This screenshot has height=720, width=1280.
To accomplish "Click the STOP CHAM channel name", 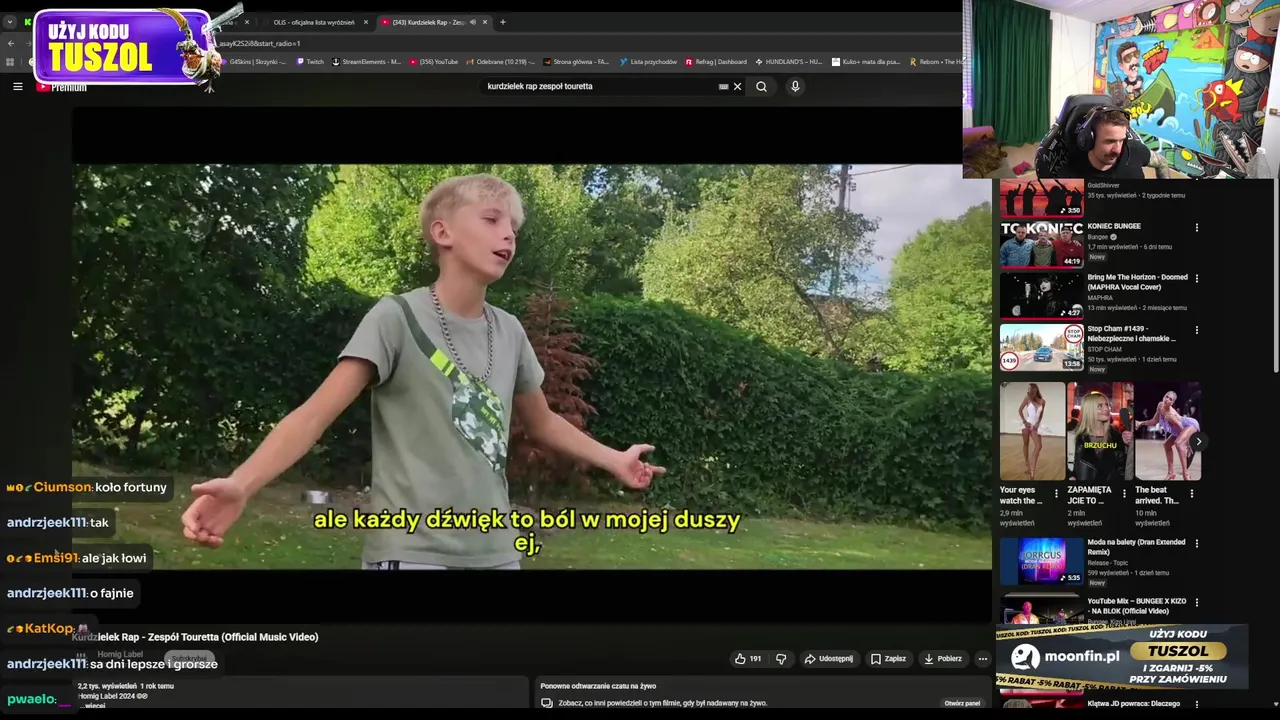I will (x=1104, y=349).
